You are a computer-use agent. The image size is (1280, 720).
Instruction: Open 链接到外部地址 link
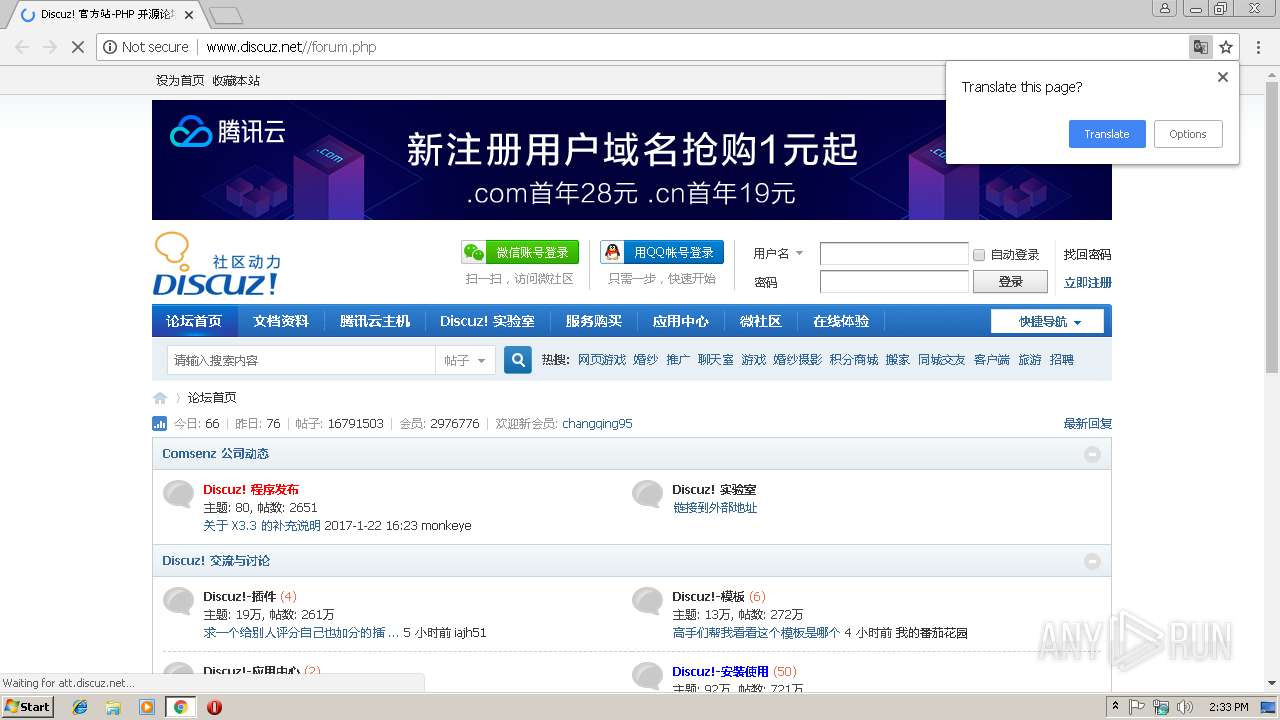tap(715, 507)
